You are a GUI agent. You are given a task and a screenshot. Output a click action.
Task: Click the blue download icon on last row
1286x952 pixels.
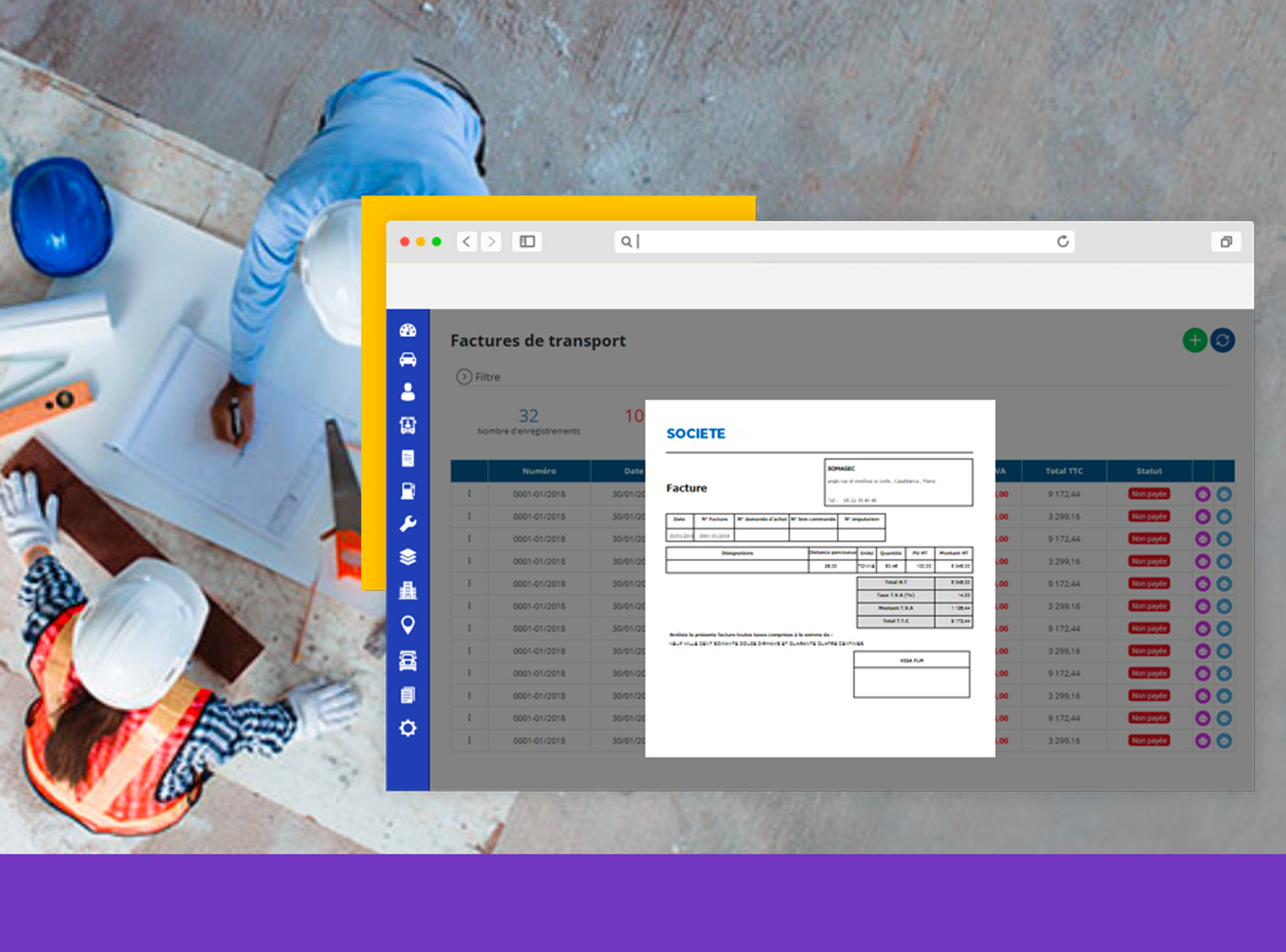[1223, 740]
